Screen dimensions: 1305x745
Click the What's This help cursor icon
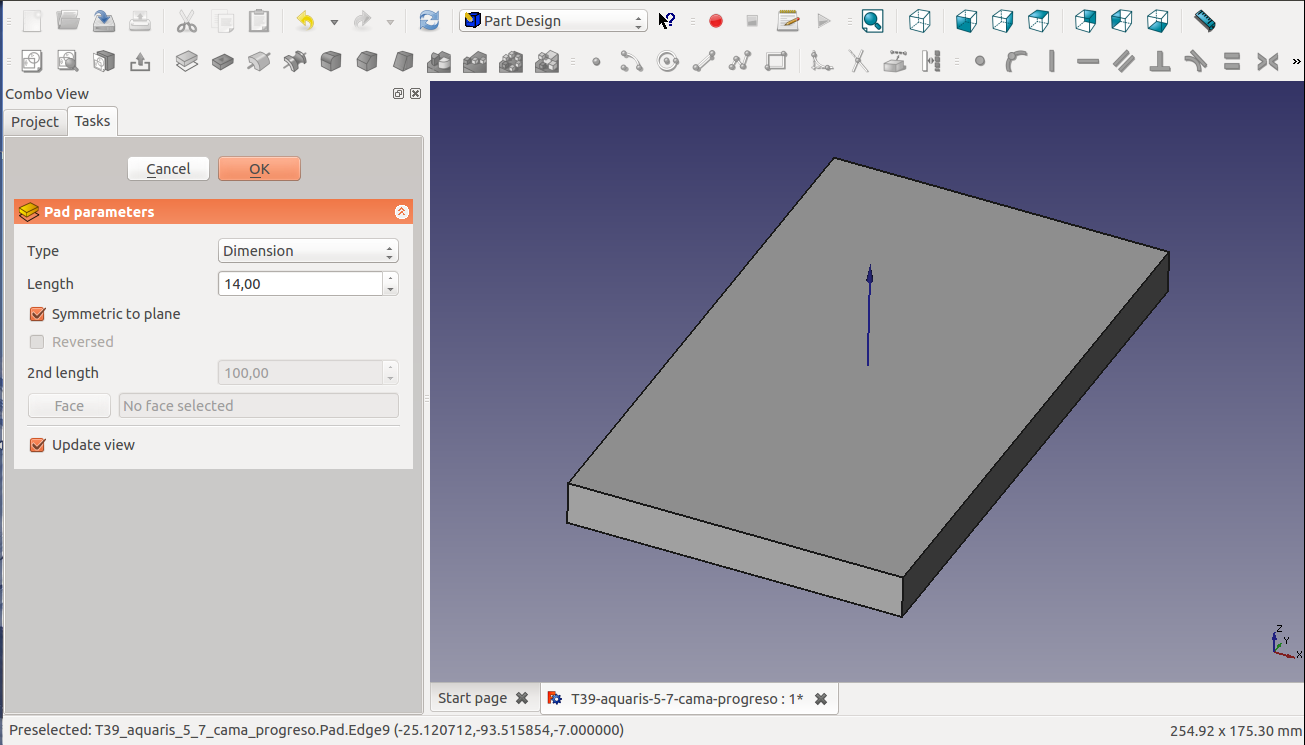pos(667,21)
